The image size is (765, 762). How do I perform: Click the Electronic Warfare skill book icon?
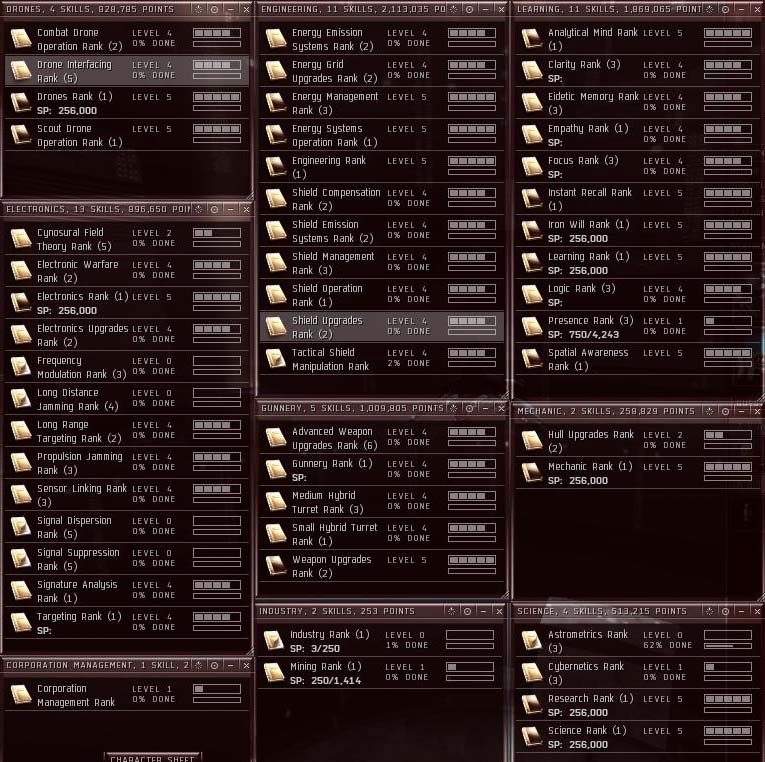coord(20,271)
